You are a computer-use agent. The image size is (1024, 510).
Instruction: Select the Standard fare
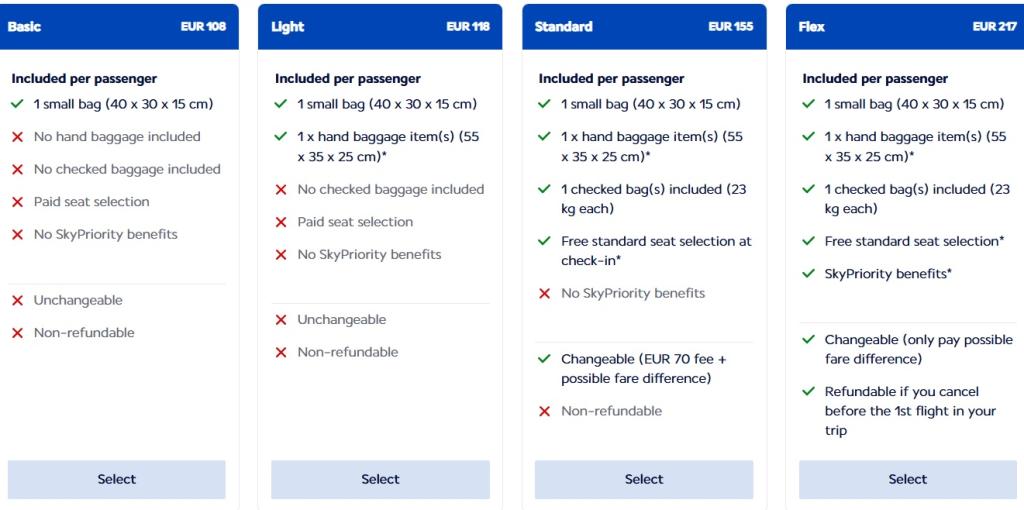pyautogui.click(x=644, y=479)
